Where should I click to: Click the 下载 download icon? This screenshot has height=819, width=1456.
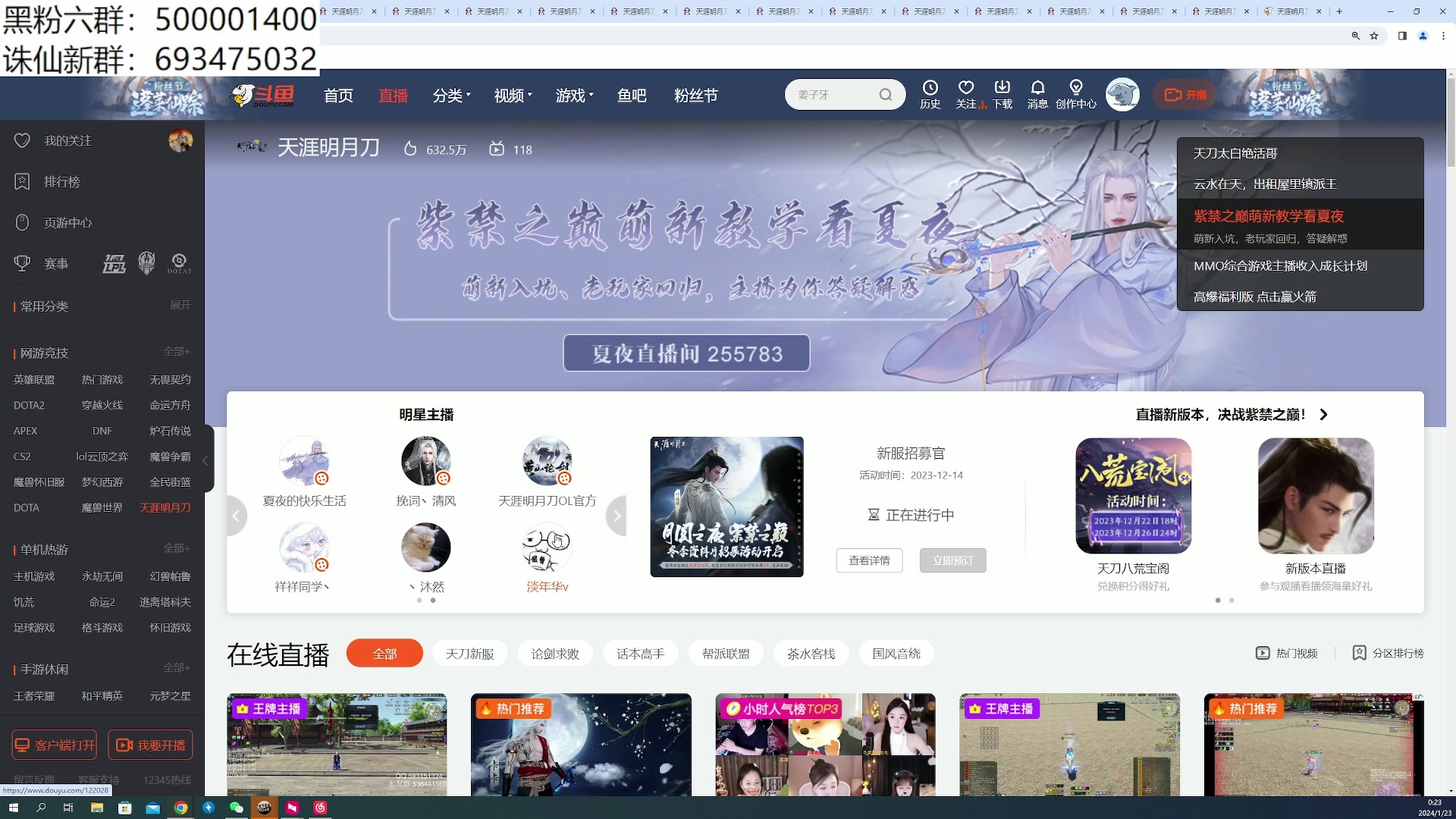(1003, 94)
